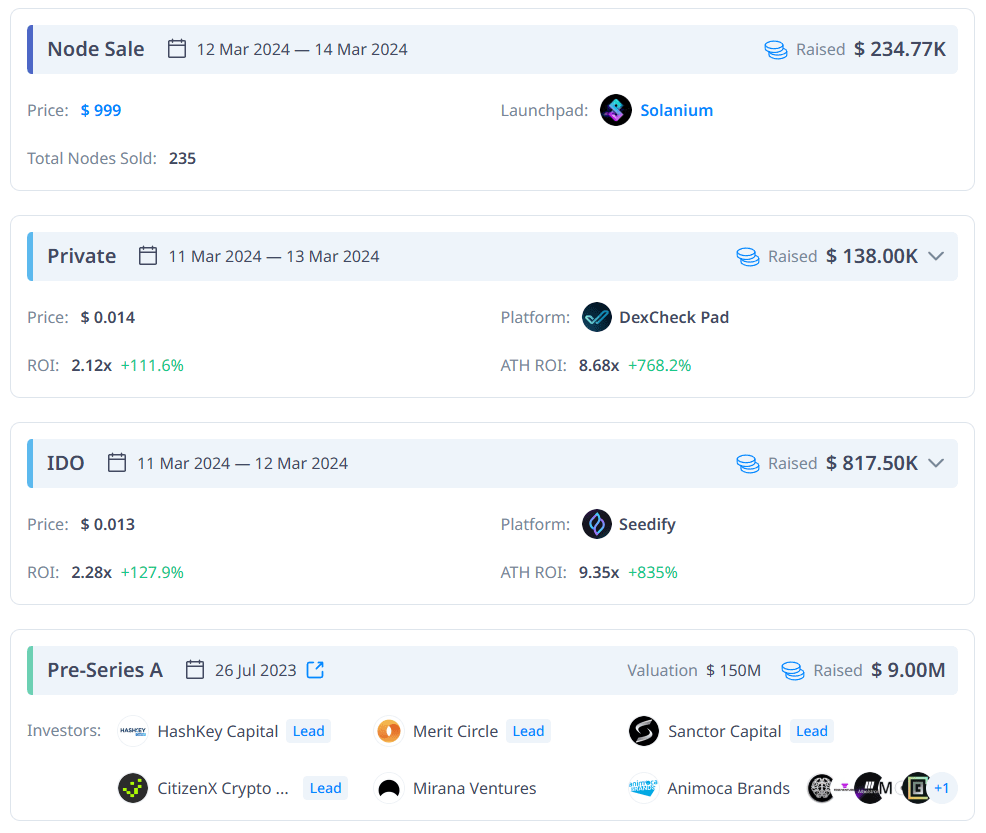Open the DexCheck Pad platform name

[674, 317]
